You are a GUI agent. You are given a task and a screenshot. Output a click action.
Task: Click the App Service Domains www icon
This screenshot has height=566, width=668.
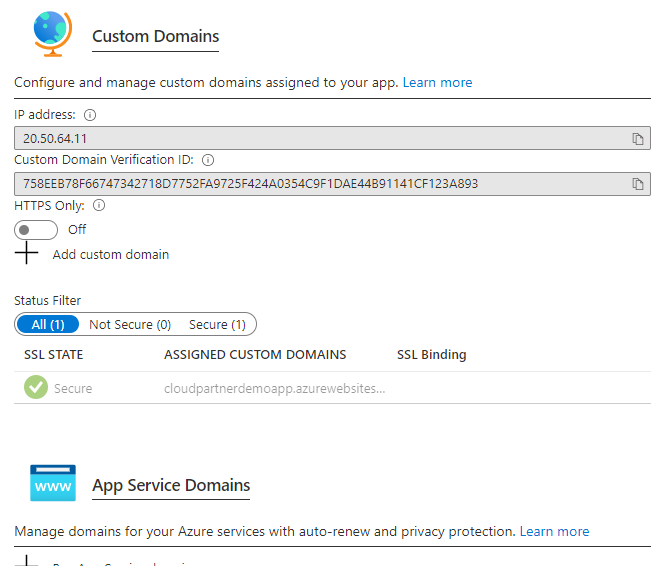[x=52, y=483]
